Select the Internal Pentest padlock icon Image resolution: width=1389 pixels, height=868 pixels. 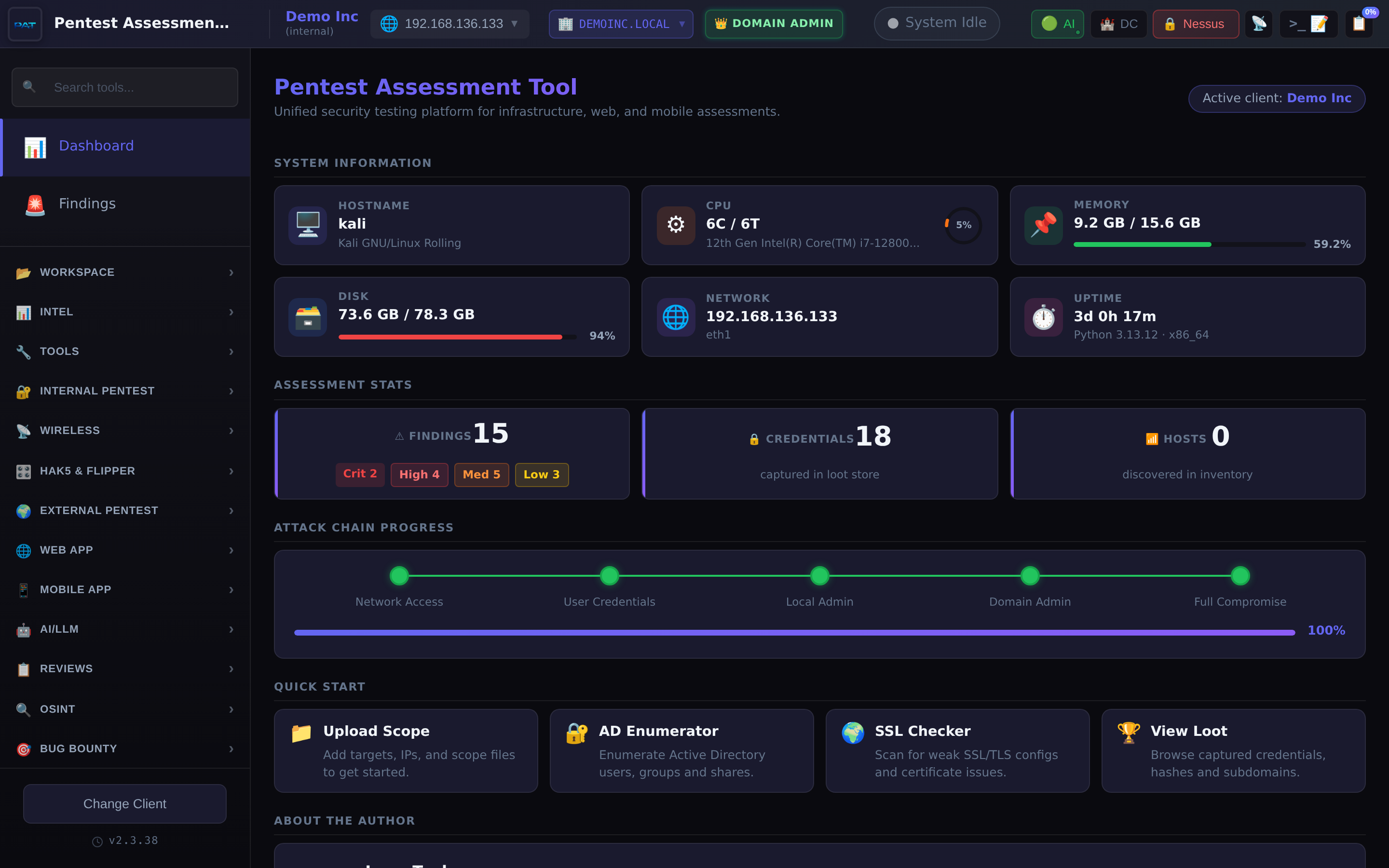[23, 392]
